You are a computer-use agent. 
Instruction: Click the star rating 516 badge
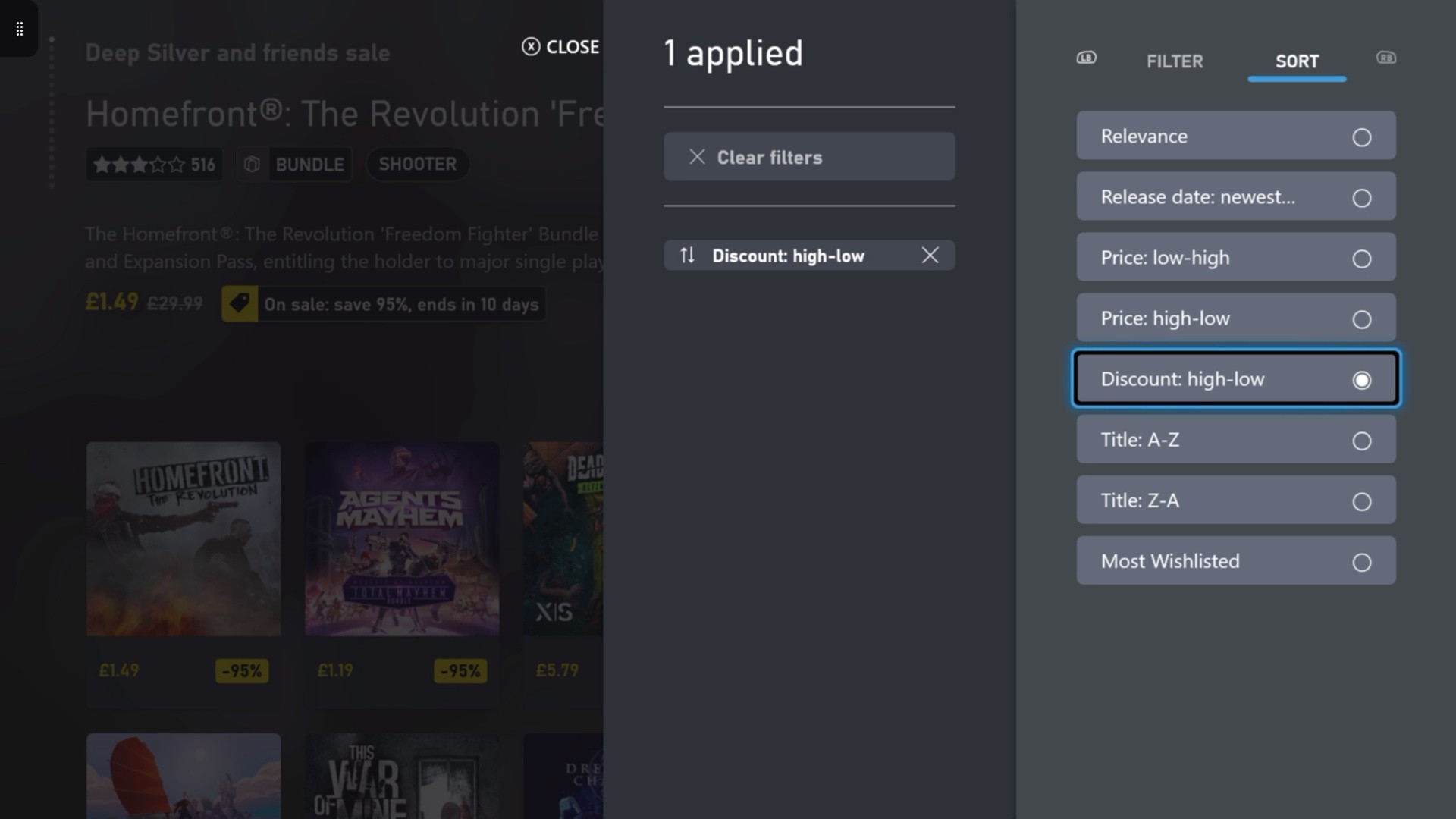pyautogui.click(x=154, y=165)
